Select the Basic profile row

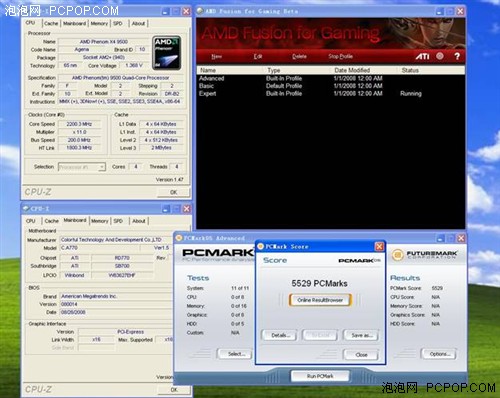click(x=331, y=86)
